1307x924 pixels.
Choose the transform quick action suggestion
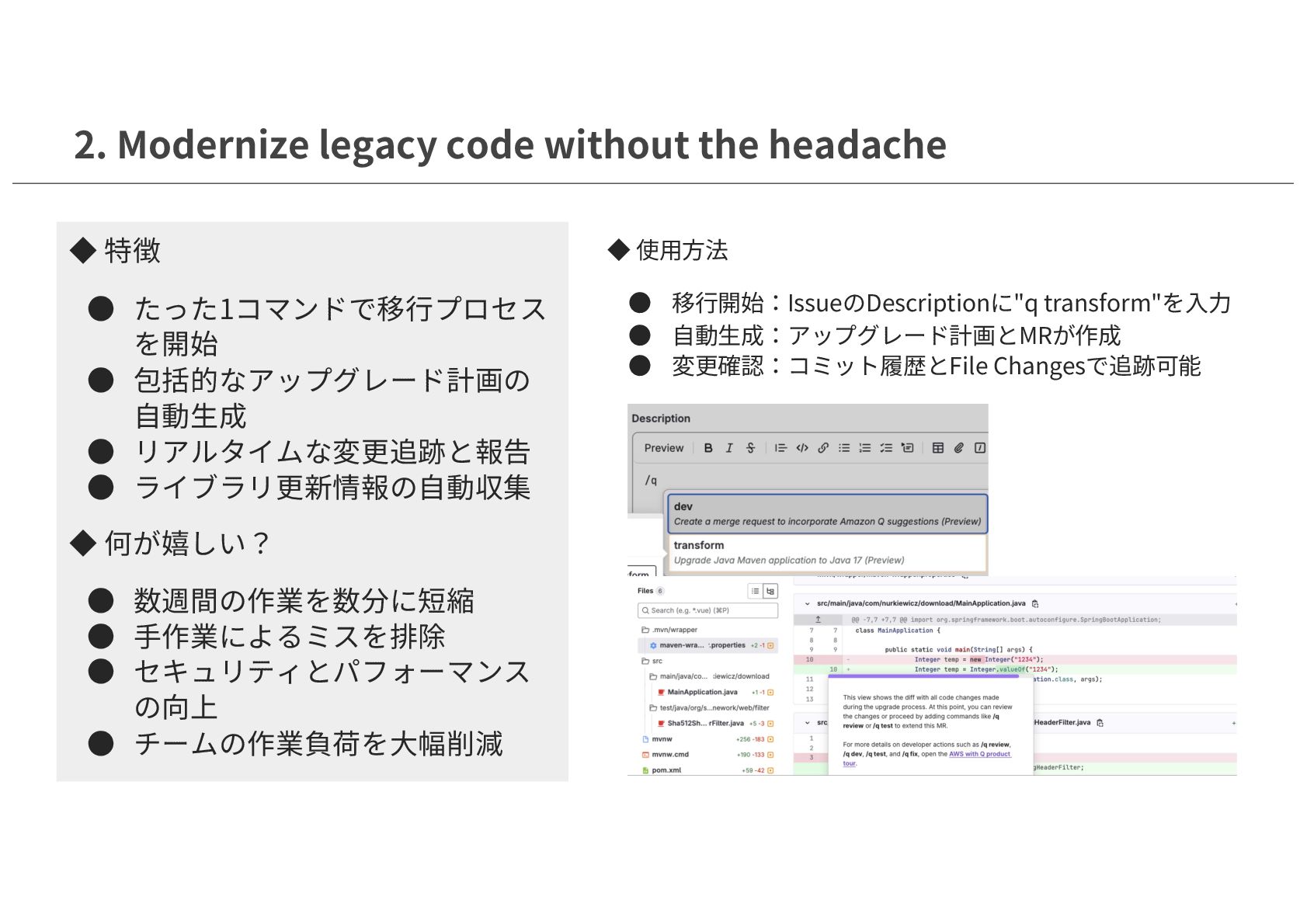(x=827, y=552)
